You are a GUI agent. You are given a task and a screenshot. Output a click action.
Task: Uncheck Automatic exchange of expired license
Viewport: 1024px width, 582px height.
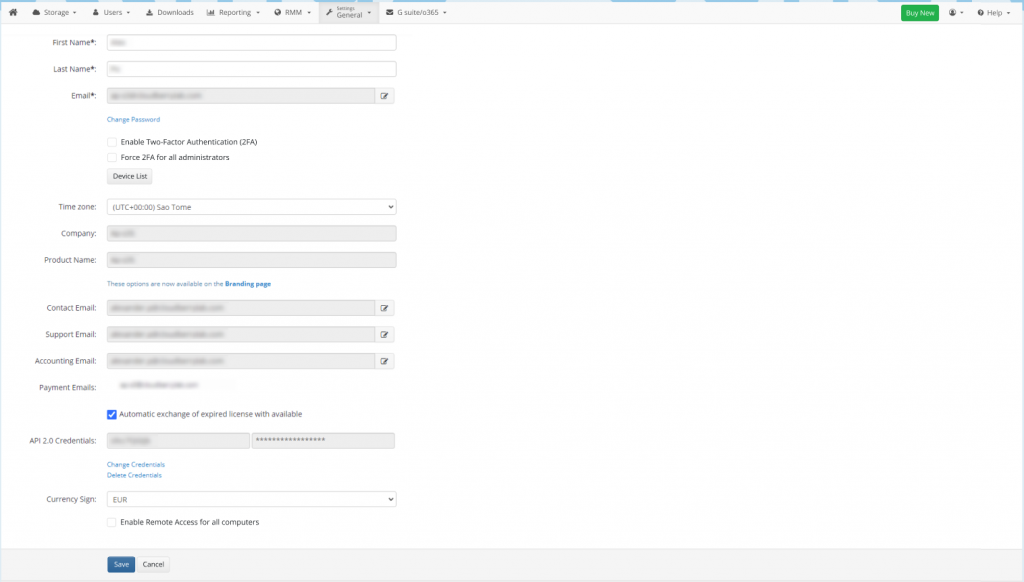point(112,414)
